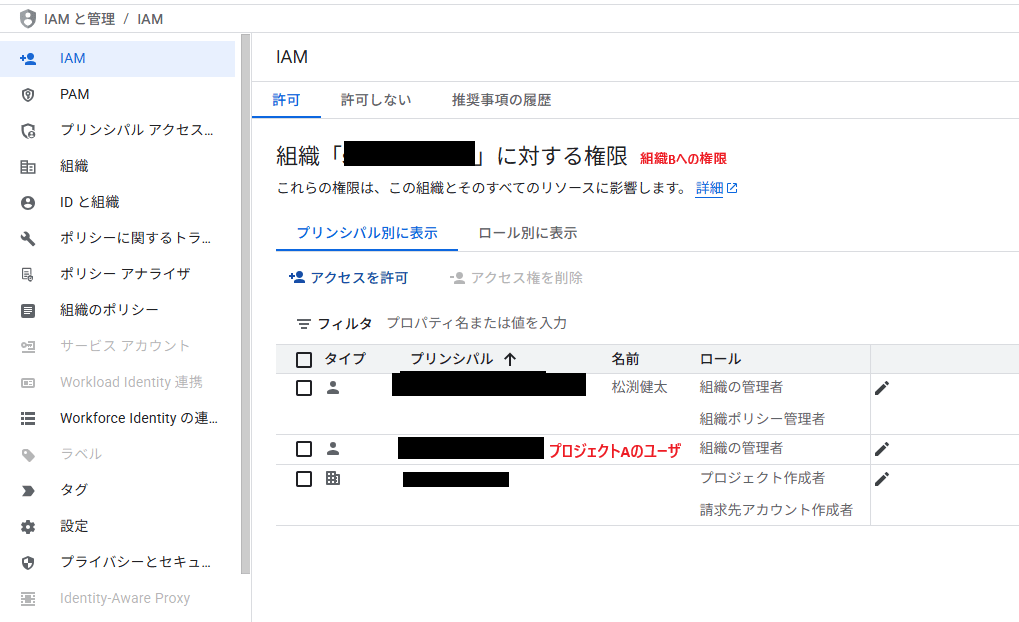Viewport: 1019px width, 622px height.
Task: Click the Workforce Identity list icon
Action: click(28, 419)
